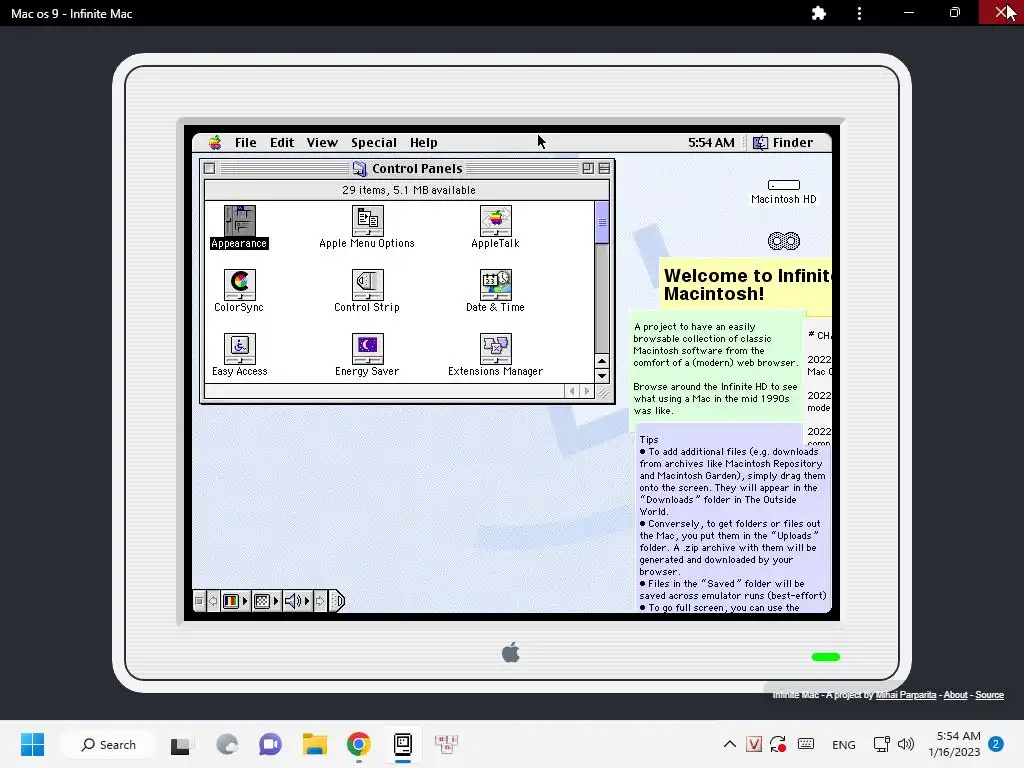The image size is (1024, 768).
Task: Open the Edit menu
Action: pyautogui.click(x=282, y=142)
